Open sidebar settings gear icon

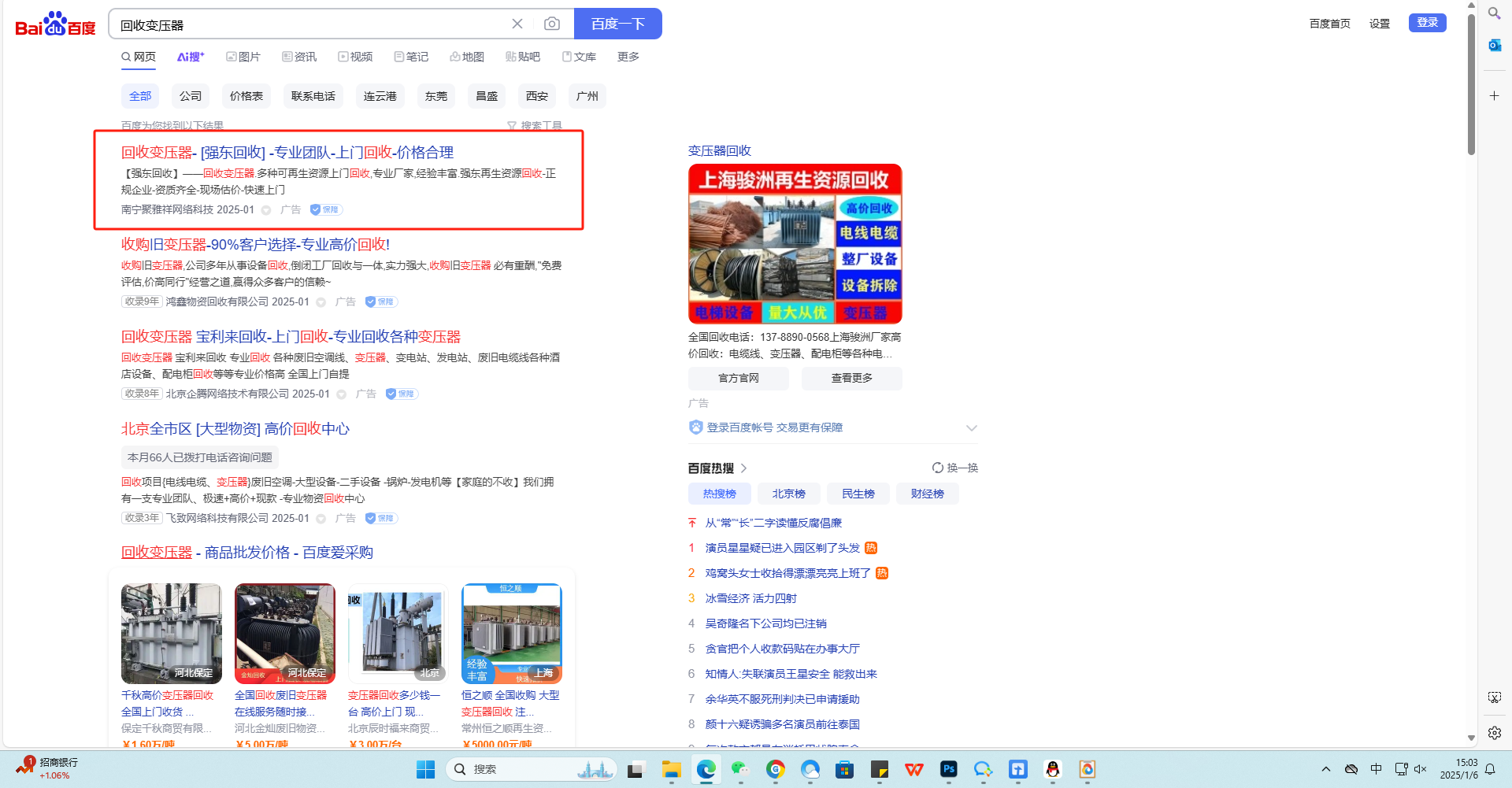point(1494,733)
